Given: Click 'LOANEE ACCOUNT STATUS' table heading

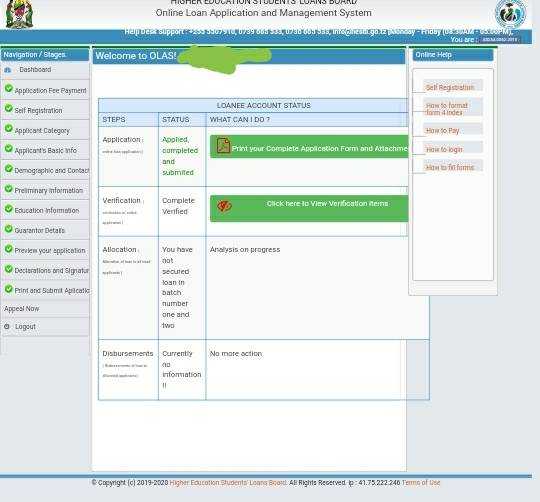Looking at the screenshot, I should click(263, 105).
